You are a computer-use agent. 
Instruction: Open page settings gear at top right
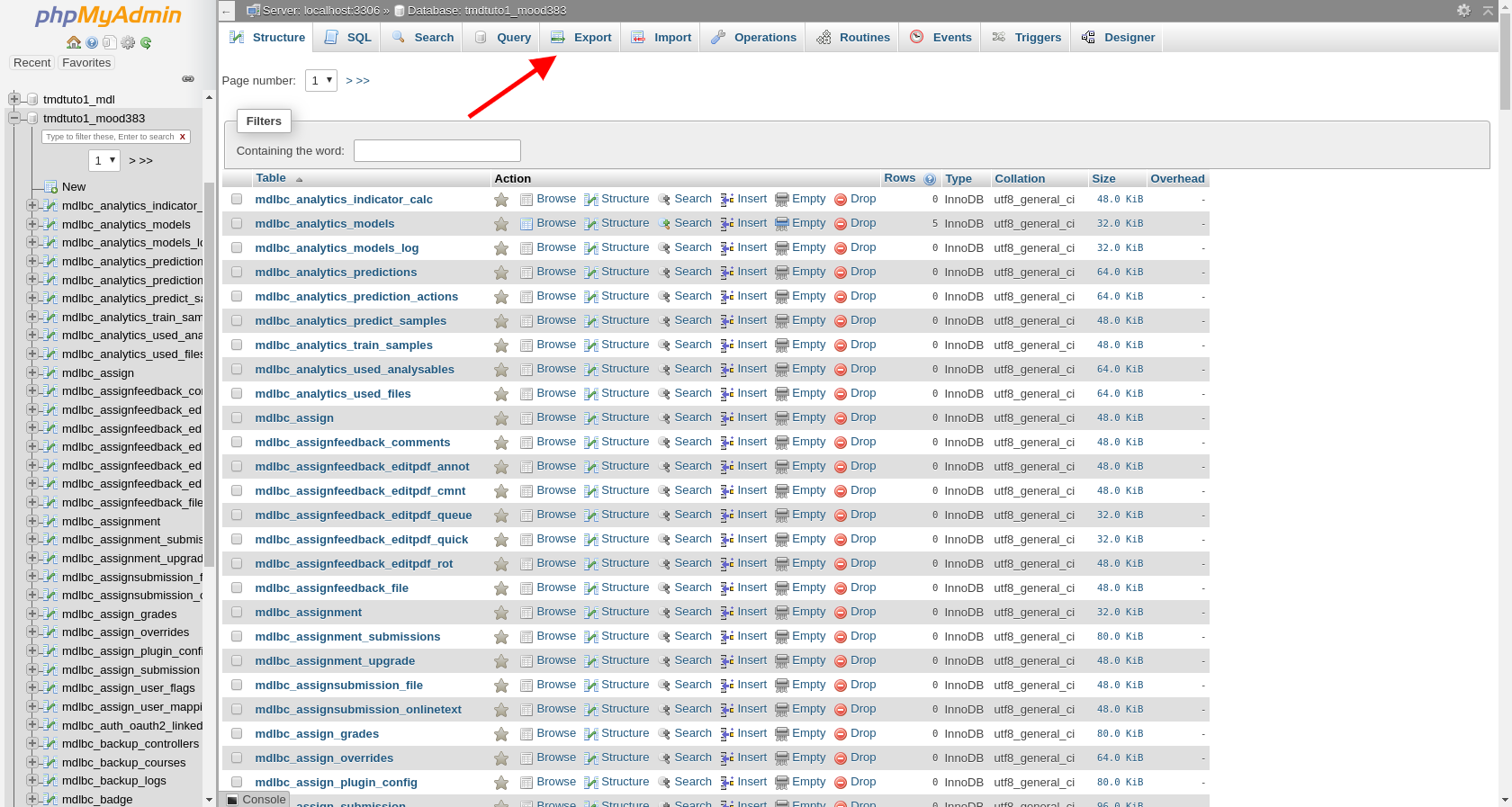[1463, 10]
